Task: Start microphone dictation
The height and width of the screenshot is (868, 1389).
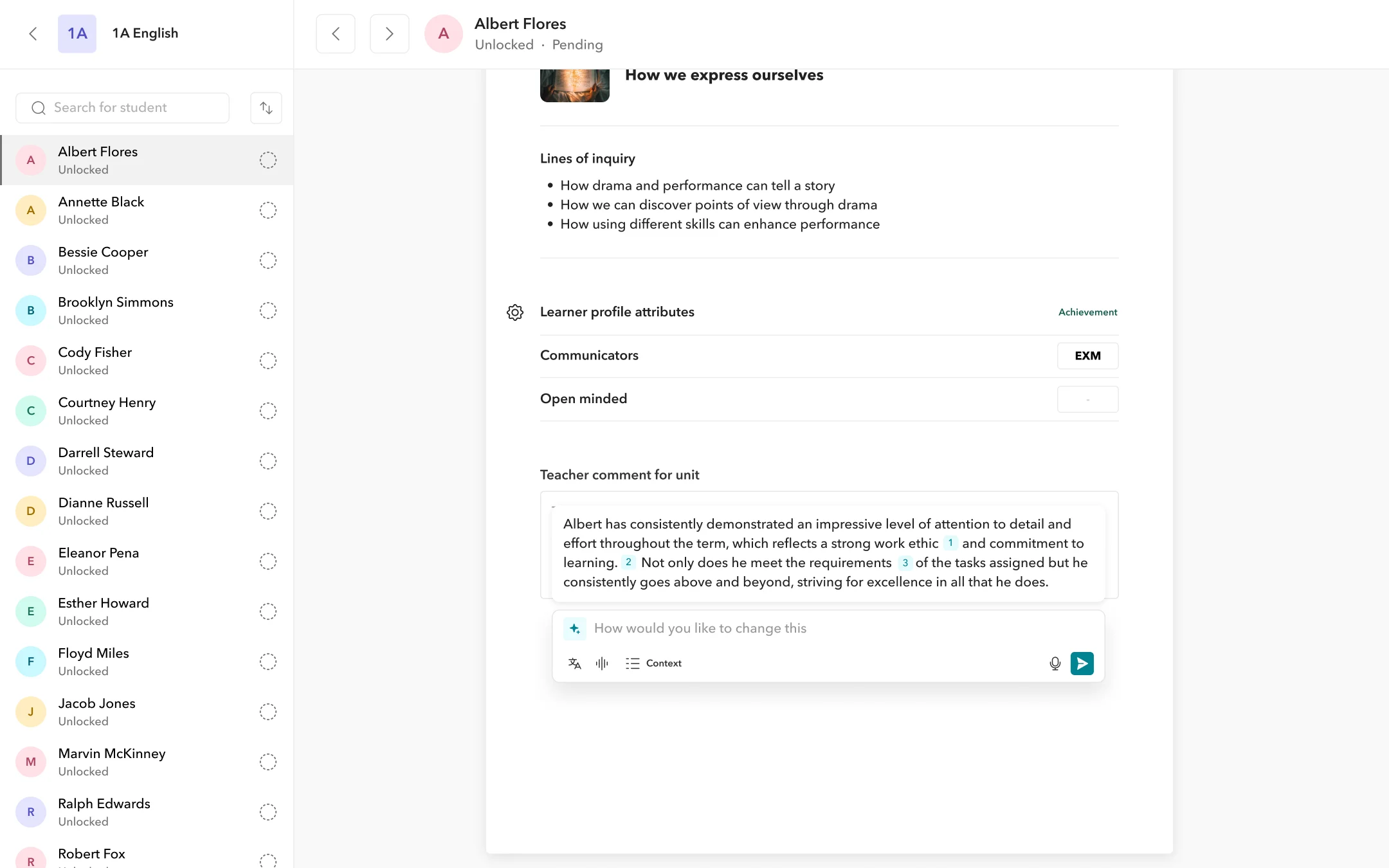Action: coord(1055,664)
